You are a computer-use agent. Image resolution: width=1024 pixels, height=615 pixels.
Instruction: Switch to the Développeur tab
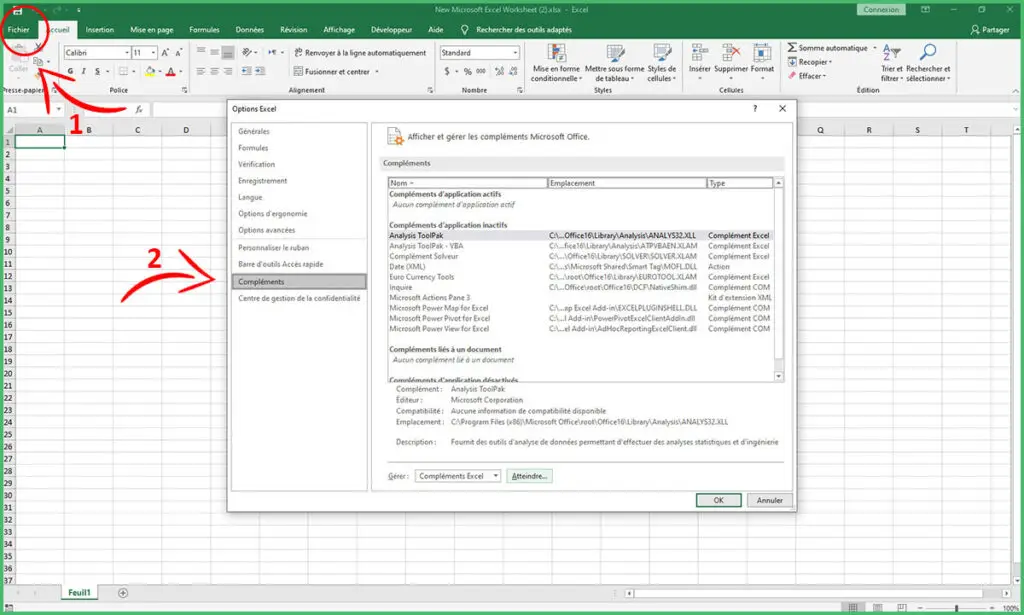point(391,29)
